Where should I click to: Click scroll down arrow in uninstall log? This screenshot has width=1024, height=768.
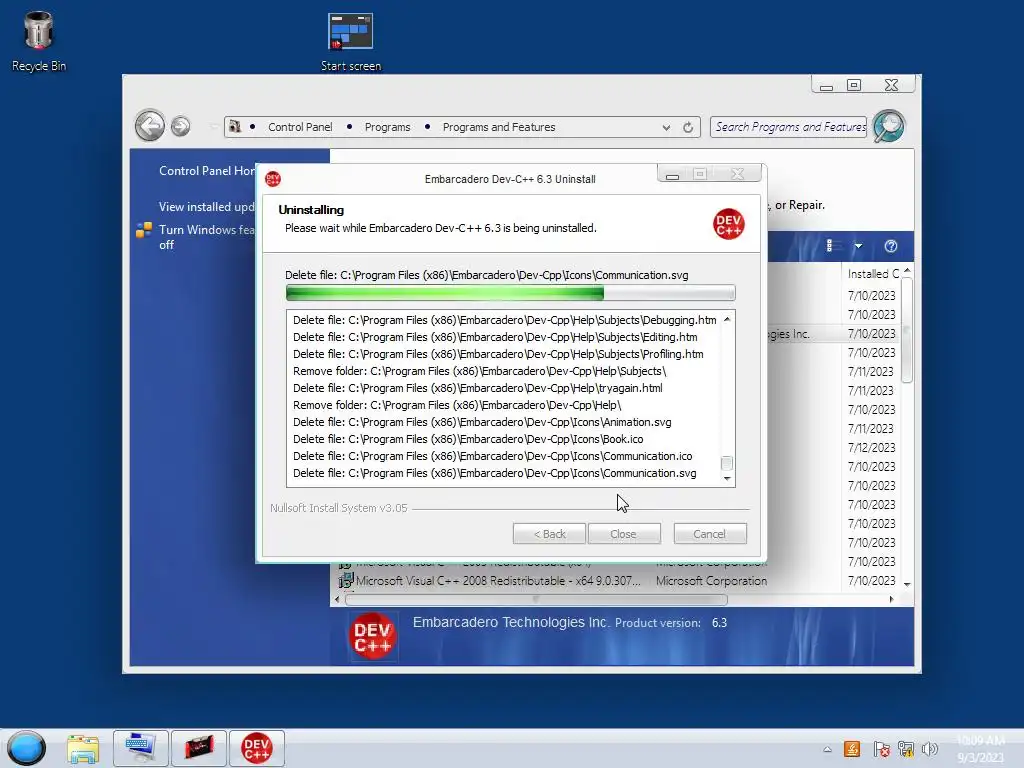coord(727,479)
